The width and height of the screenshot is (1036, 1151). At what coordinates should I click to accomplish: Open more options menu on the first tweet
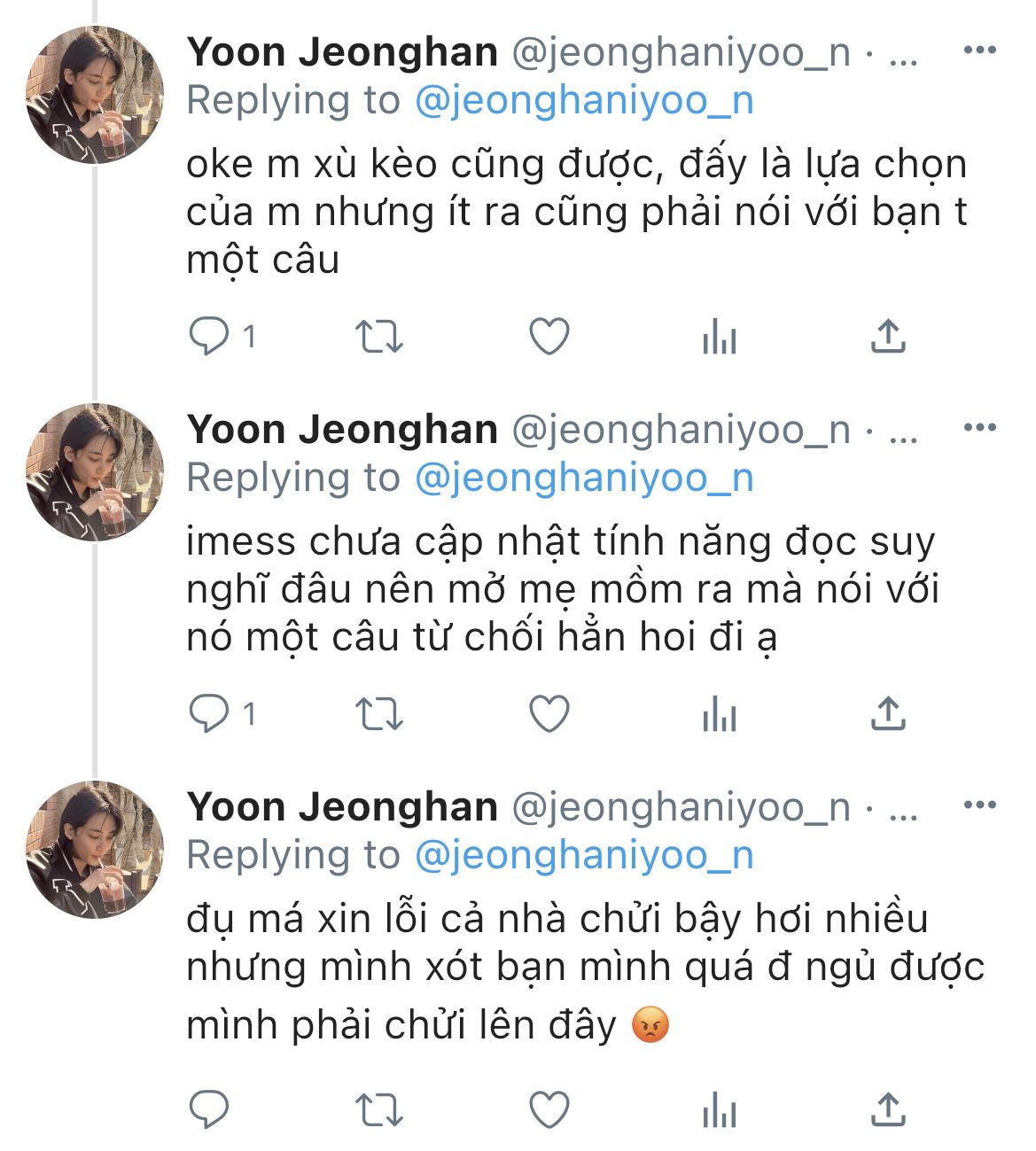[979, 50]
